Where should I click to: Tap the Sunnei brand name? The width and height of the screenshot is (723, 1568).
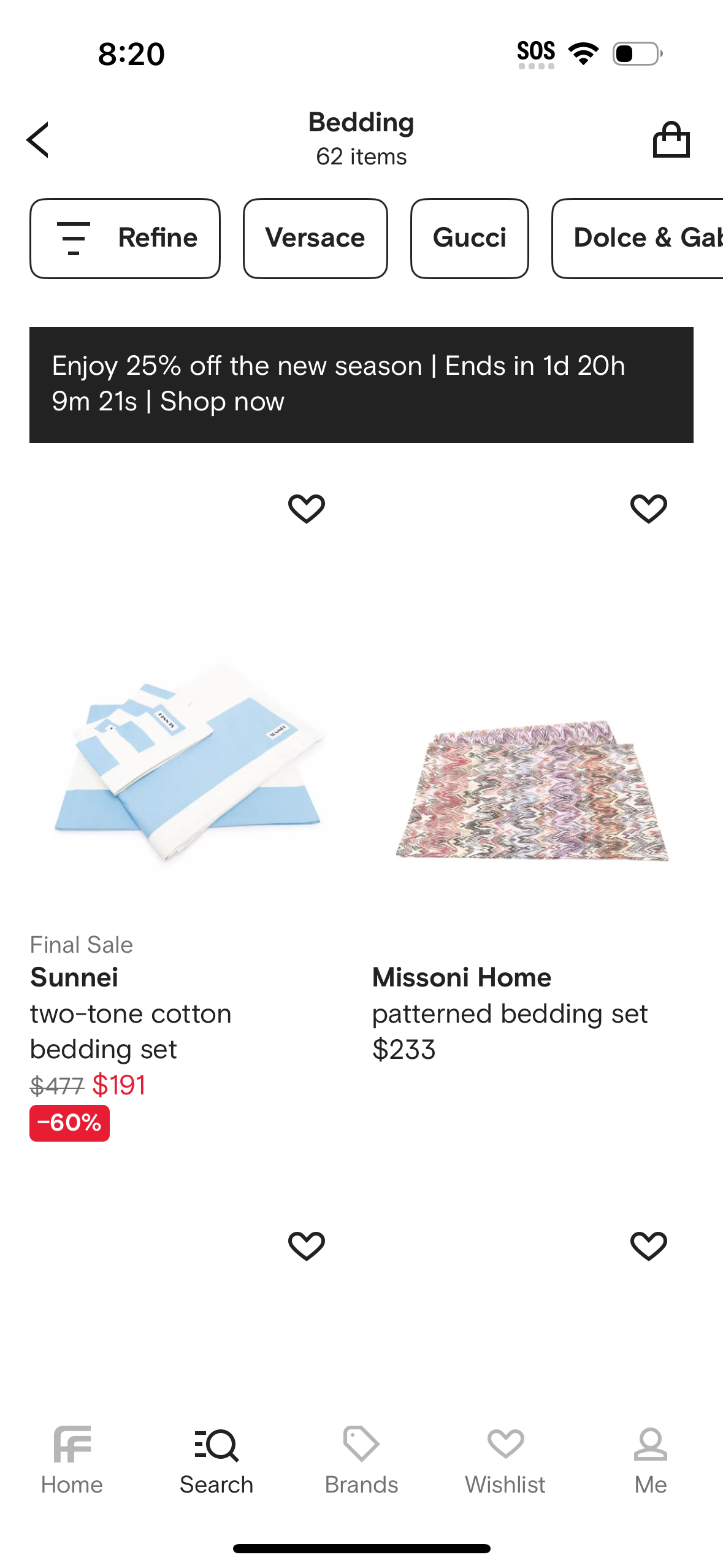pyautogui.click(x=74, y=977)
